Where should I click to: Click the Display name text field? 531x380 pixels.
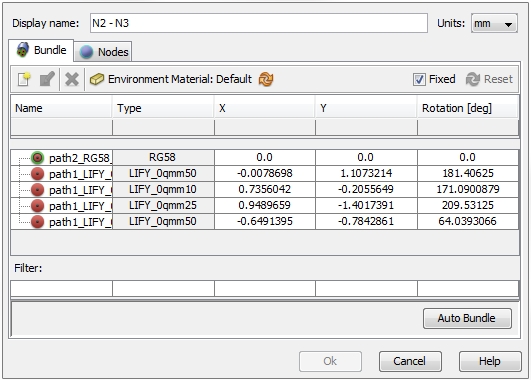tap(259, 23)
